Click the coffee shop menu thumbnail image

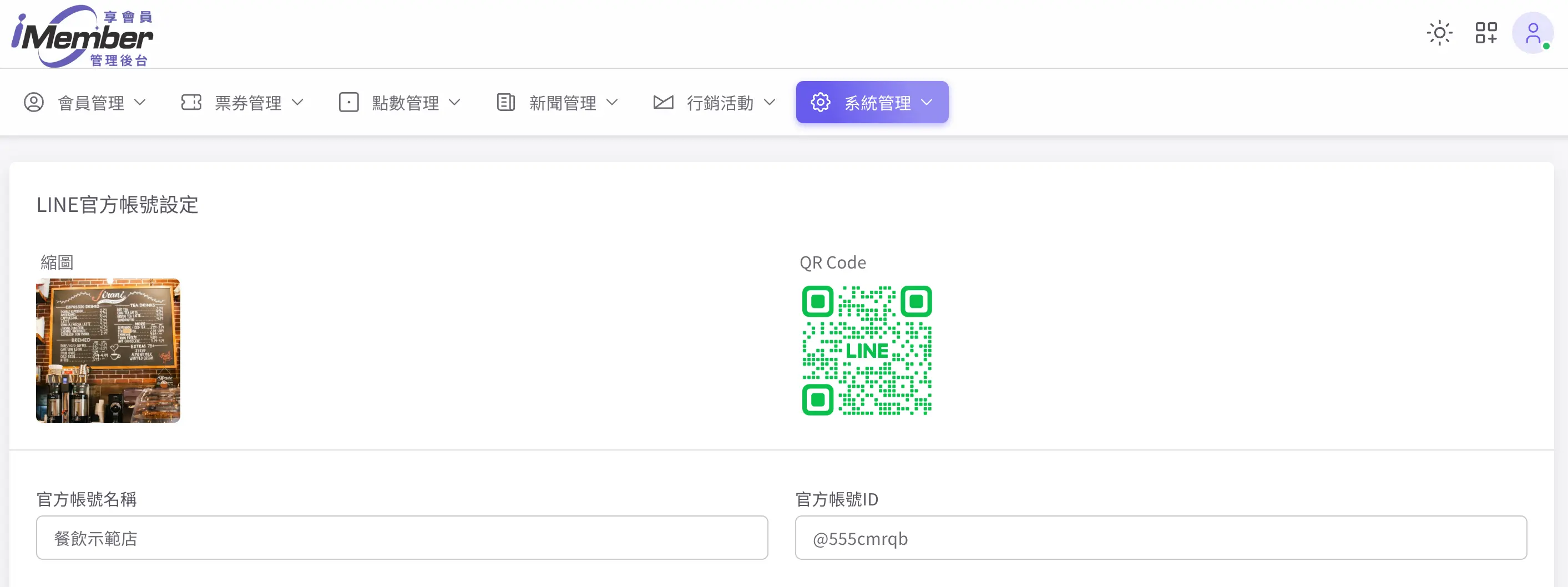(108, 351)
